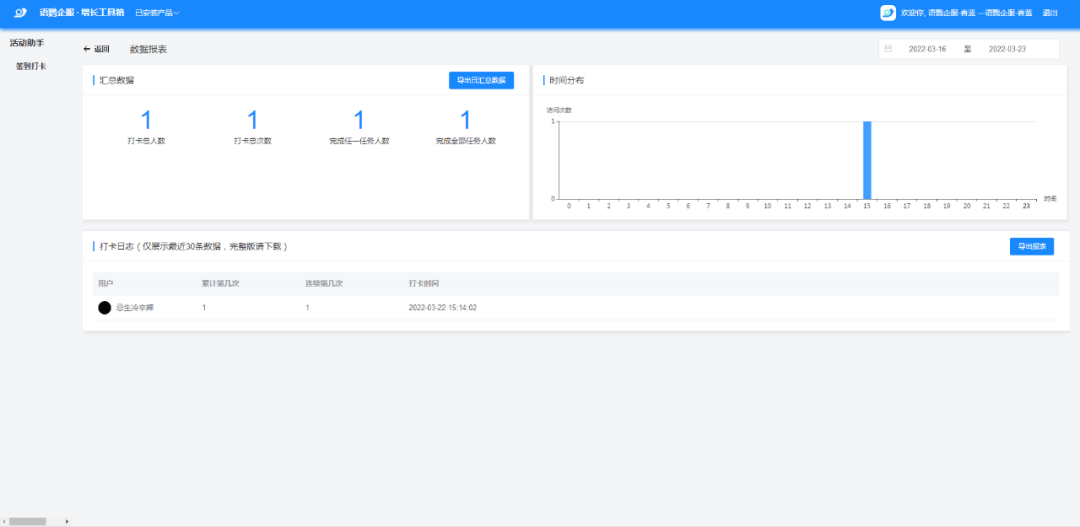
Task: Click the user avatar icon in header
Action: coord(887,13)
